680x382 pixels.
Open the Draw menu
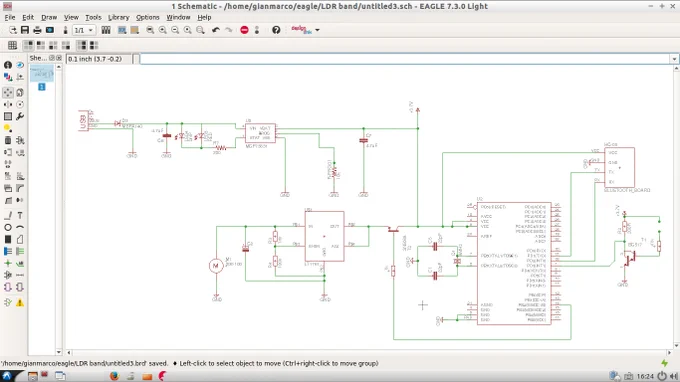(49, 17)
